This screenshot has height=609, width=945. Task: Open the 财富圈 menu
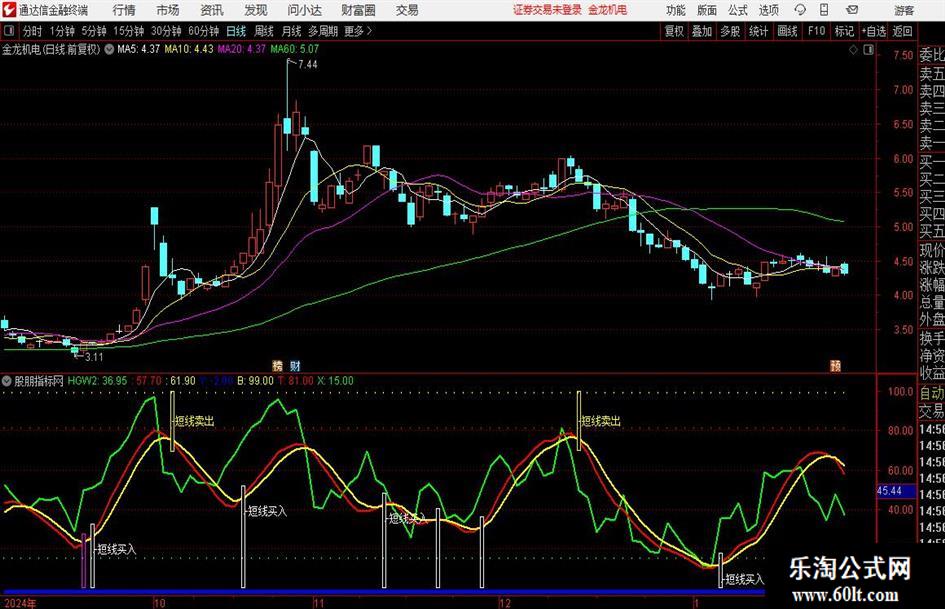[x=358, y=10]
